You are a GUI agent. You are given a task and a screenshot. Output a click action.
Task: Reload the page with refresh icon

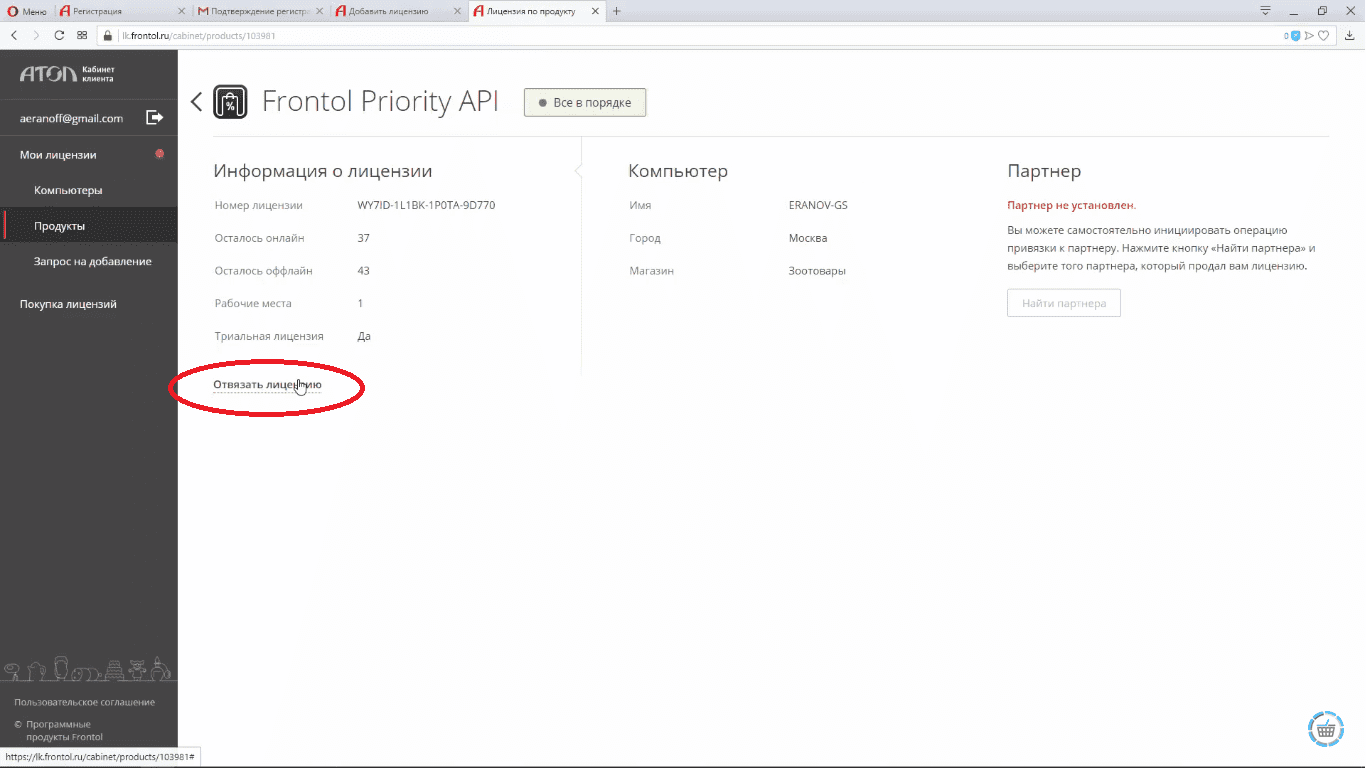[x=59, y=35]
